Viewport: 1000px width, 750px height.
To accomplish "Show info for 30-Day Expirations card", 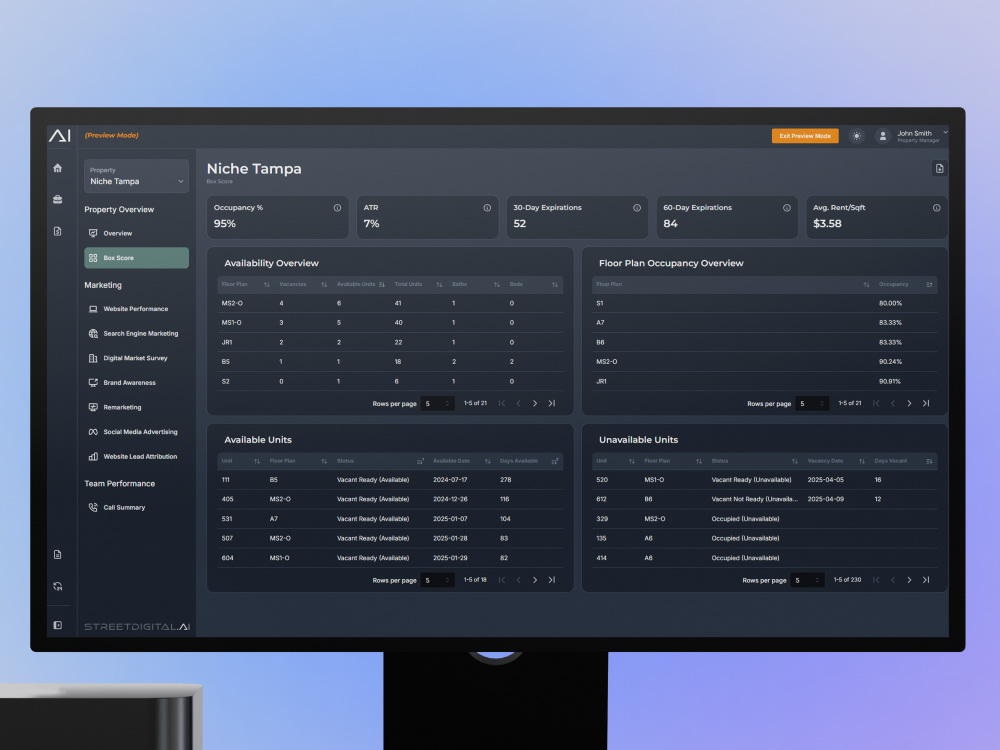I will coord(636,208).
